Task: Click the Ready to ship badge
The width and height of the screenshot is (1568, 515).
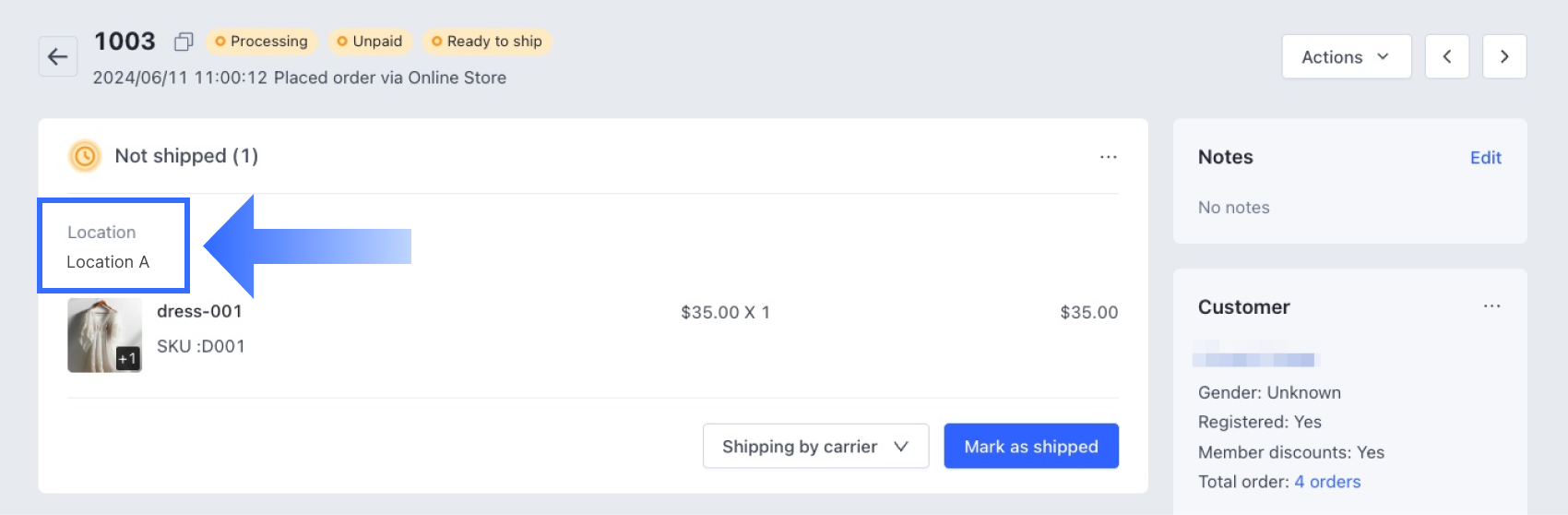Action: 487,42
